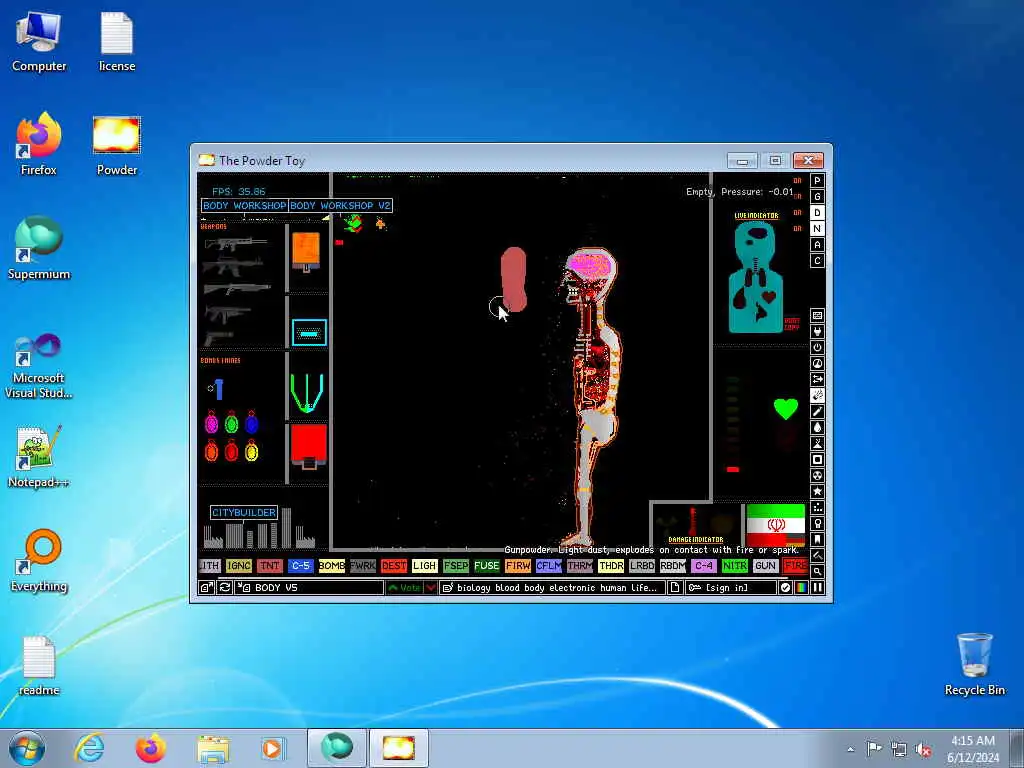
Task: Toggle D display mode button
Action: click(x=817, y=213)
